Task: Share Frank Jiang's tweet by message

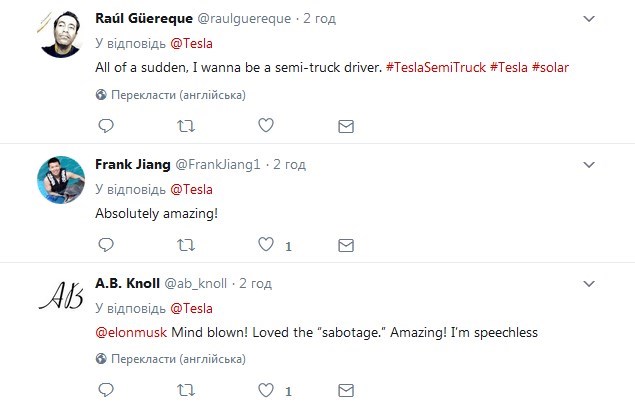Action: coord(346,245)
